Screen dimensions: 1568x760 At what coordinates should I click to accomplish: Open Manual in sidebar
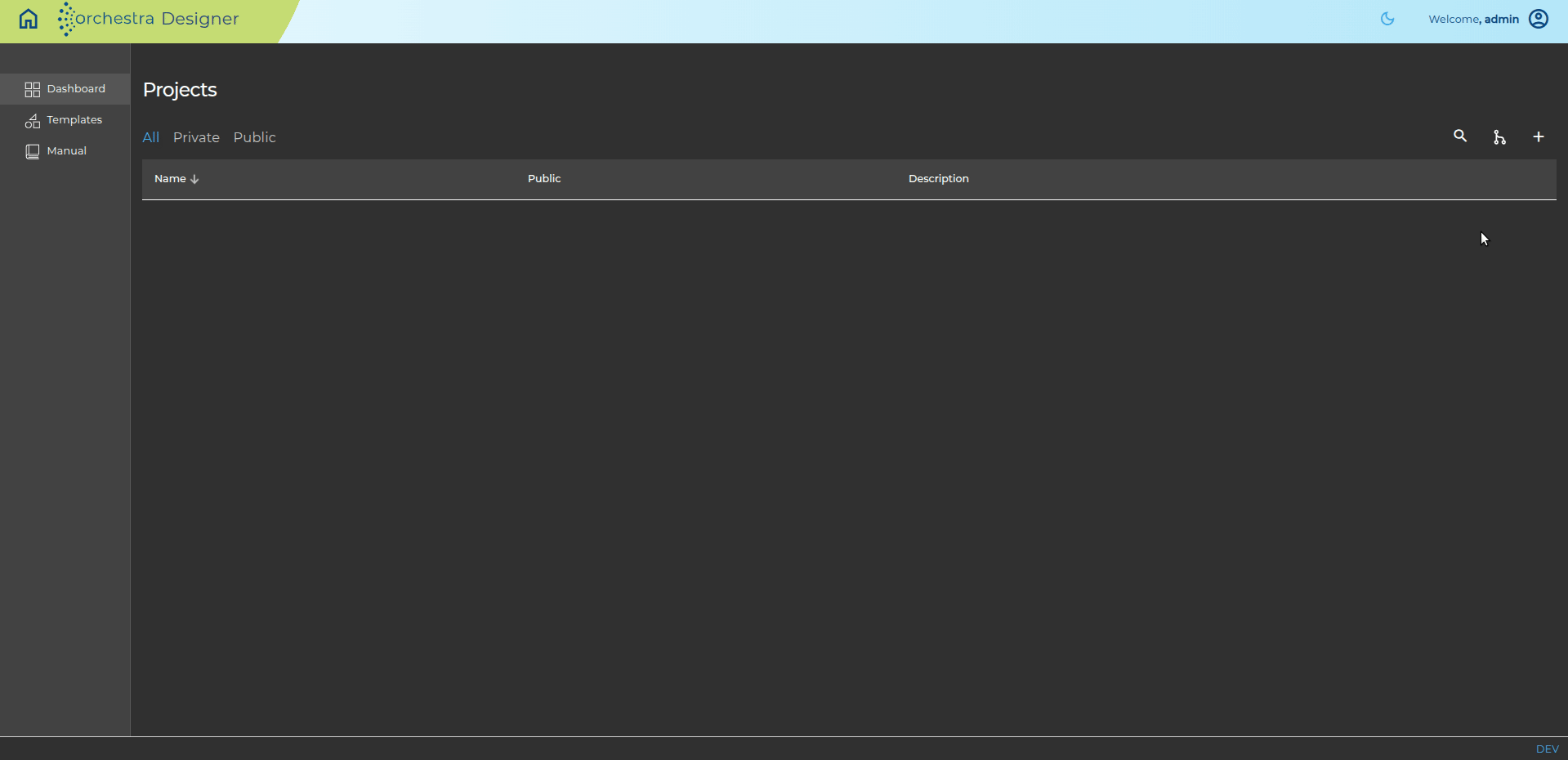click(65, 151)
